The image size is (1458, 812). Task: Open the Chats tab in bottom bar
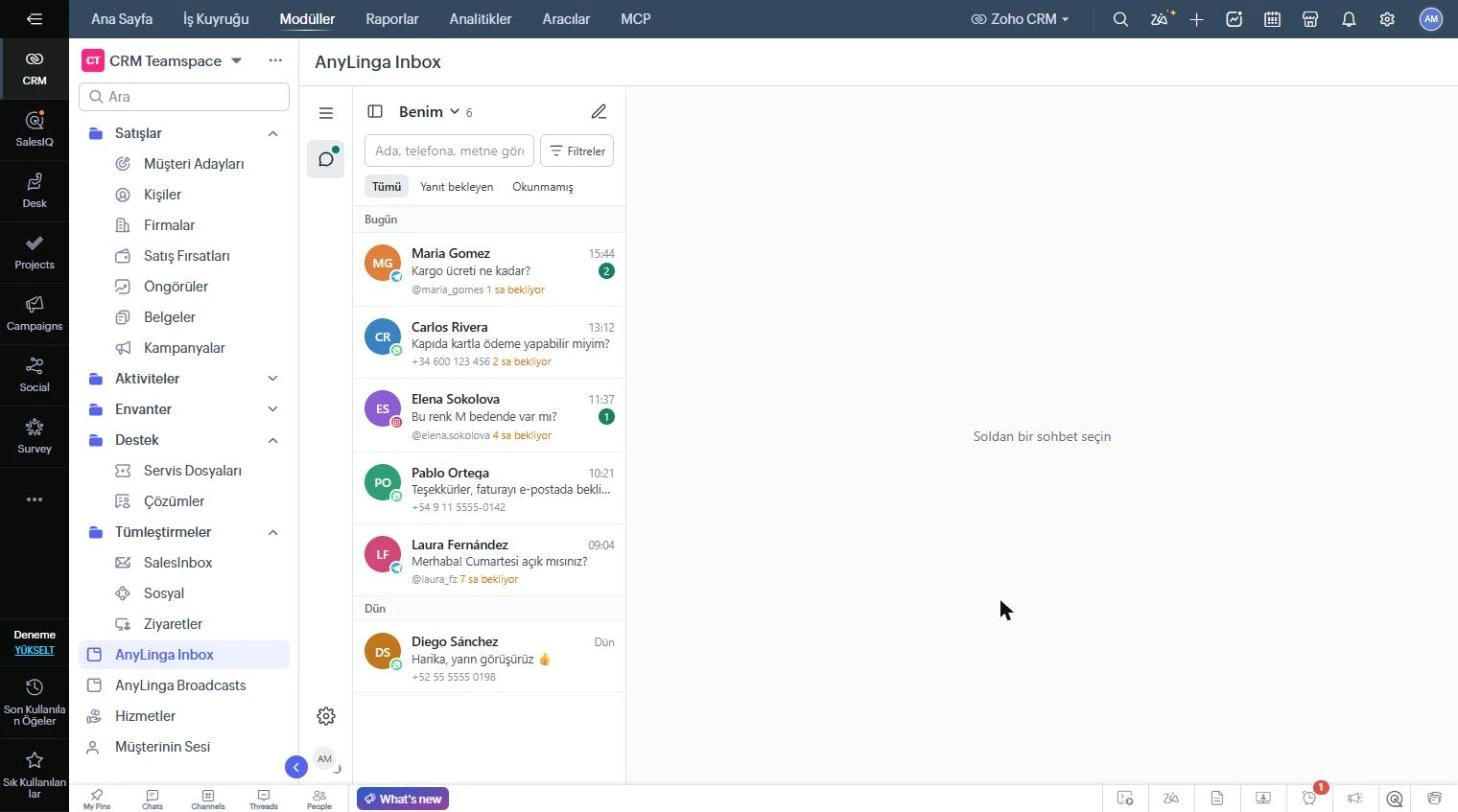click(152, 799)
